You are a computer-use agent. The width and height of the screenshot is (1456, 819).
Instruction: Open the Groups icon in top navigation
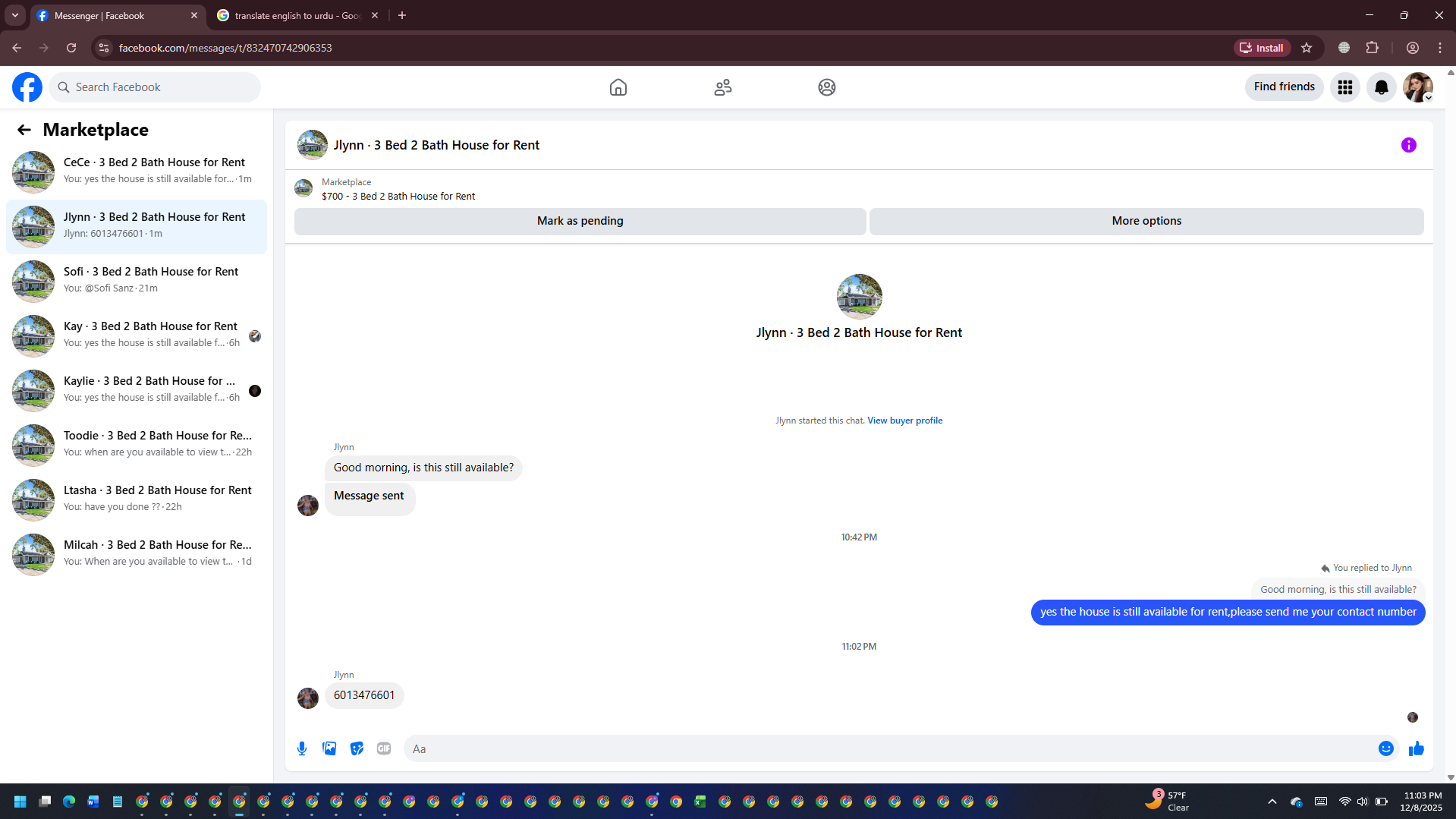(x=827, y=87)
